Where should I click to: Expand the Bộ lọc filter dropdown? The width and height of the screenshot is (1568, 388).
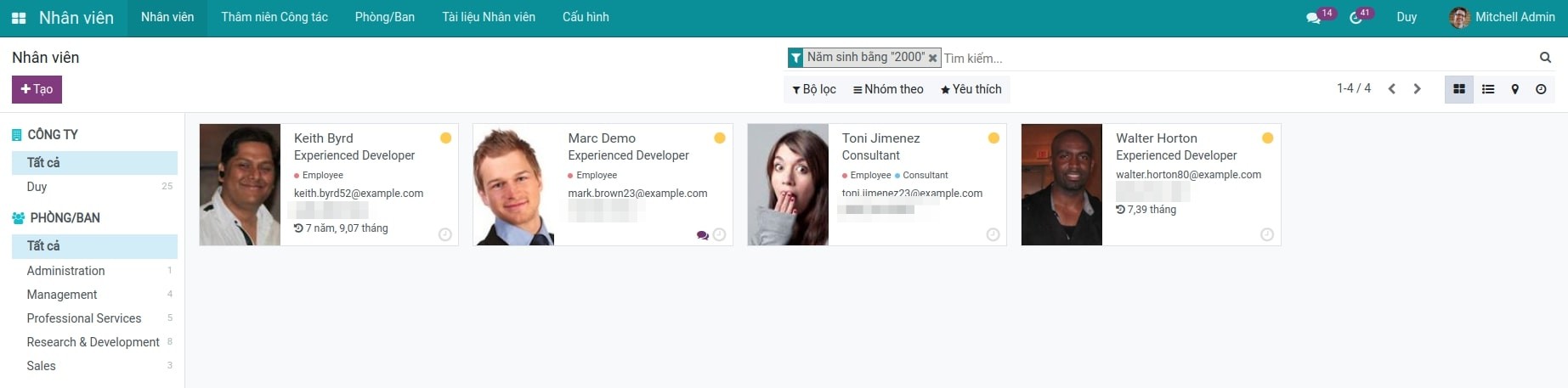pyautogui.click(x=814, y=89)
